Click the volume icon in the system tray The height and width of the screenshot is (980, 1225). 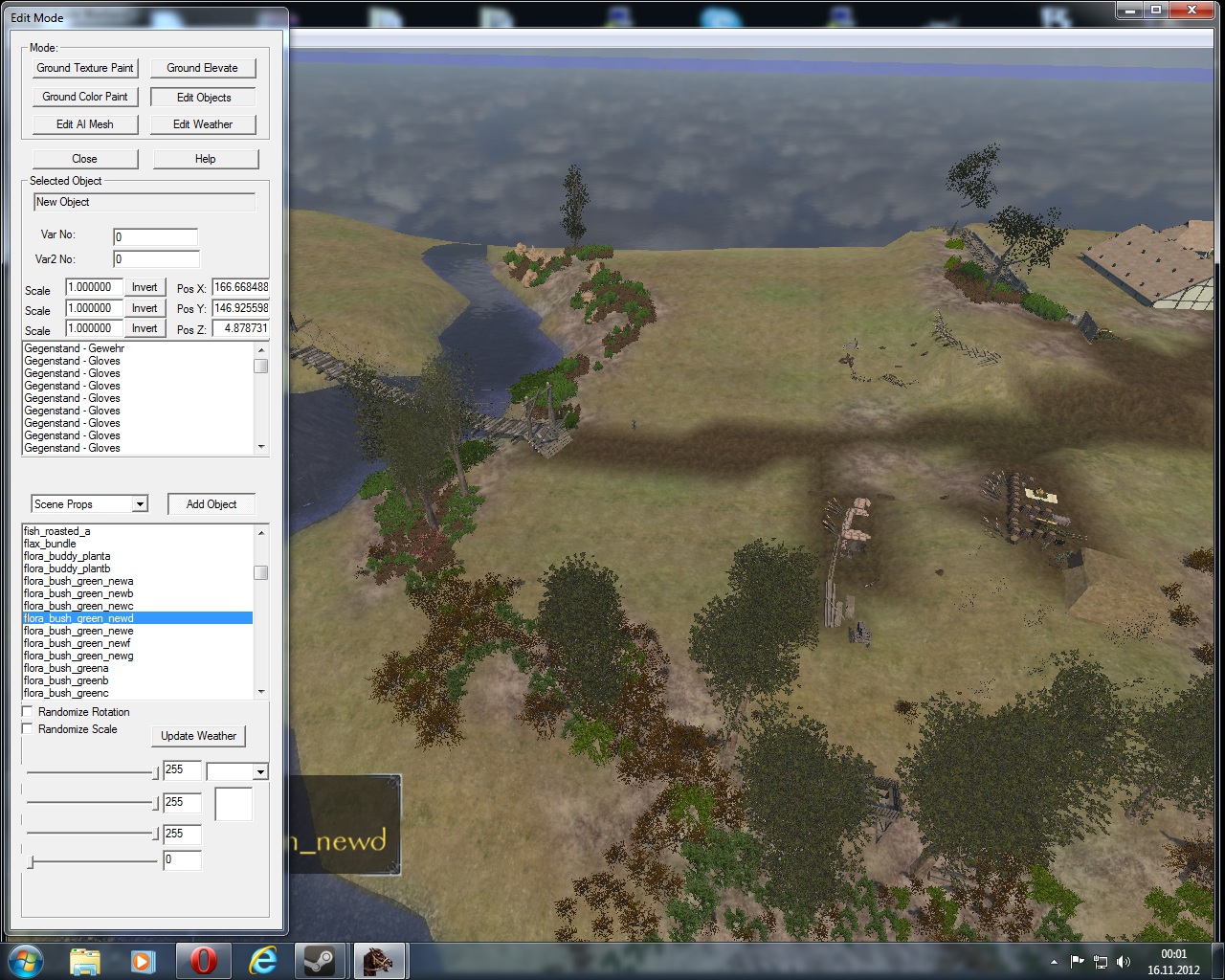pyautogui.click(x=1124, y=961)
